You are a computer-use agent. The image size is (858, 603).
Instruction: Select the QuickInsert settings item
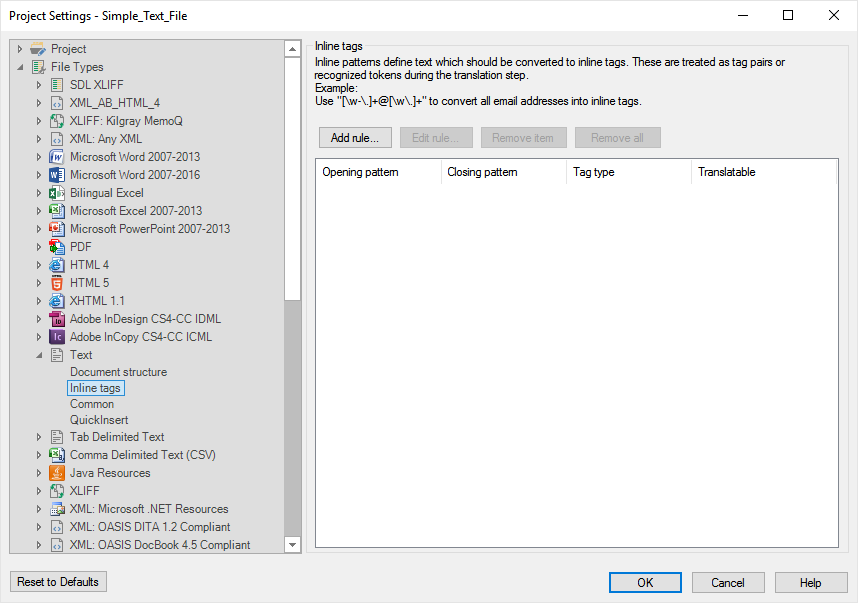(99, 420)
